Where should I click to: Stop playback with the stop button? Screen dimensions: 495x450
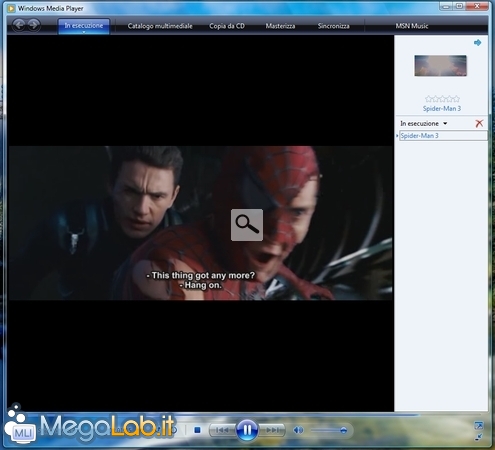click(x=197, y=430)
